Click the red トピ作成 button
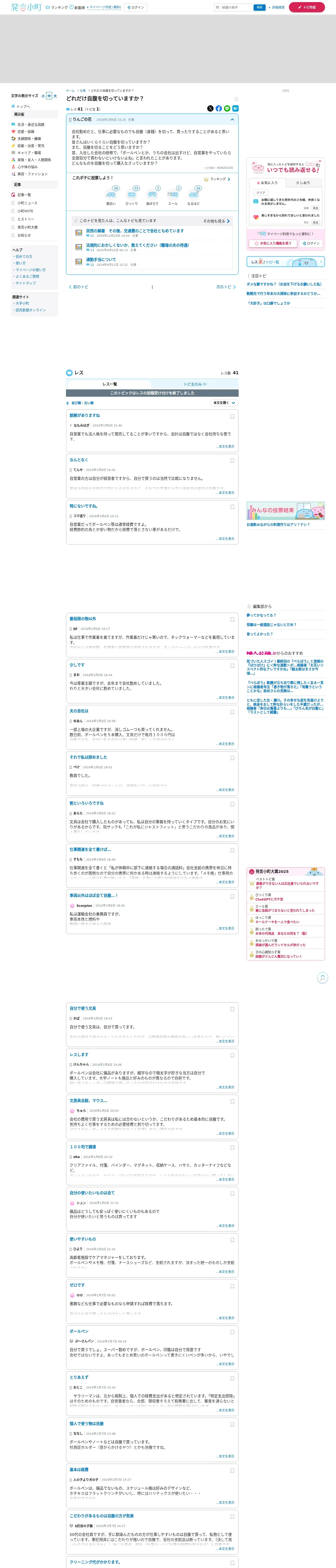 307,7
